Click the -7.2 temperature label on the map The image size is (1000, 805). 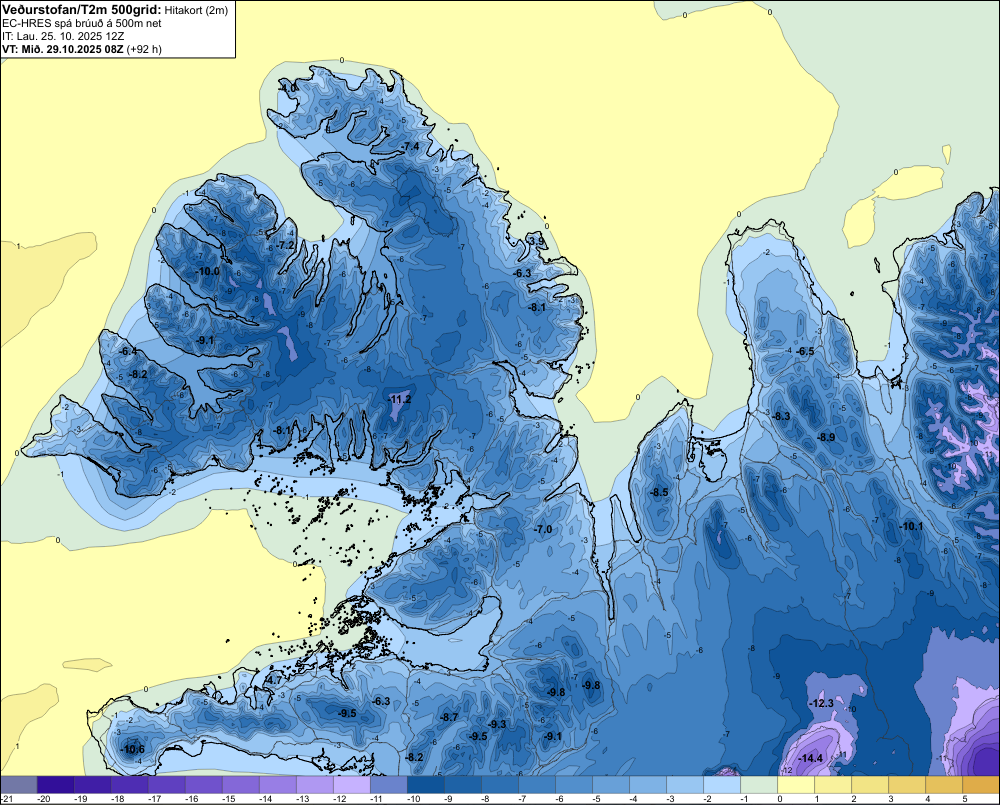pos(286,245)
